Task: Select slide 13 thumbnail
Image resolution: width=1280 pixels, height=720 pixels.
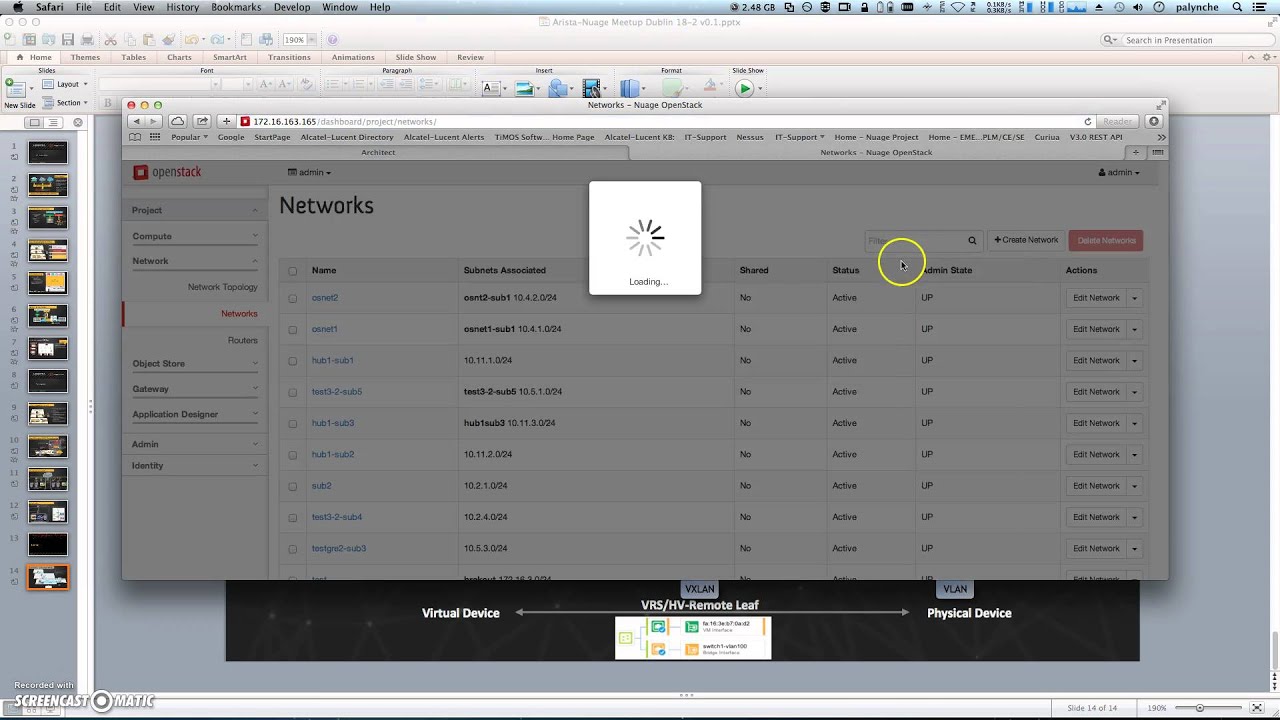Action: coord(48,545)
